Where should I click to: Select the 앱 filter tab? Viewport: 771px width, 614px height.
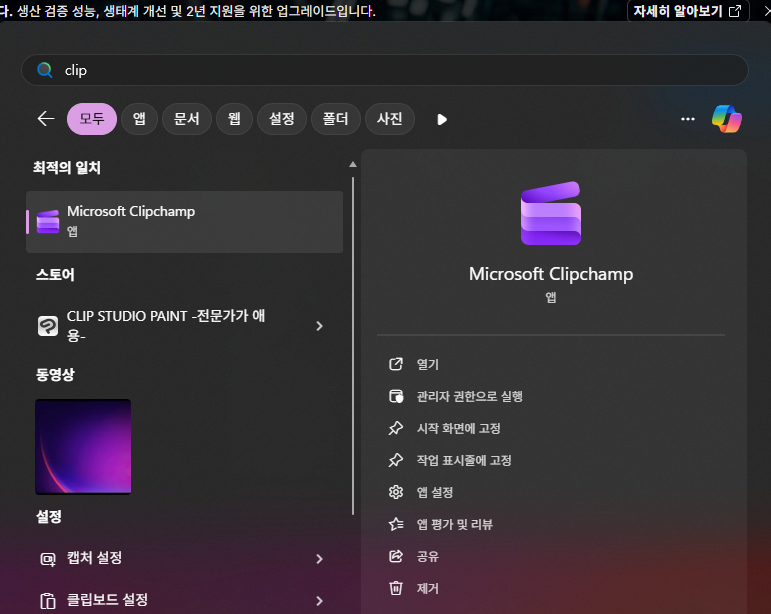139,118
